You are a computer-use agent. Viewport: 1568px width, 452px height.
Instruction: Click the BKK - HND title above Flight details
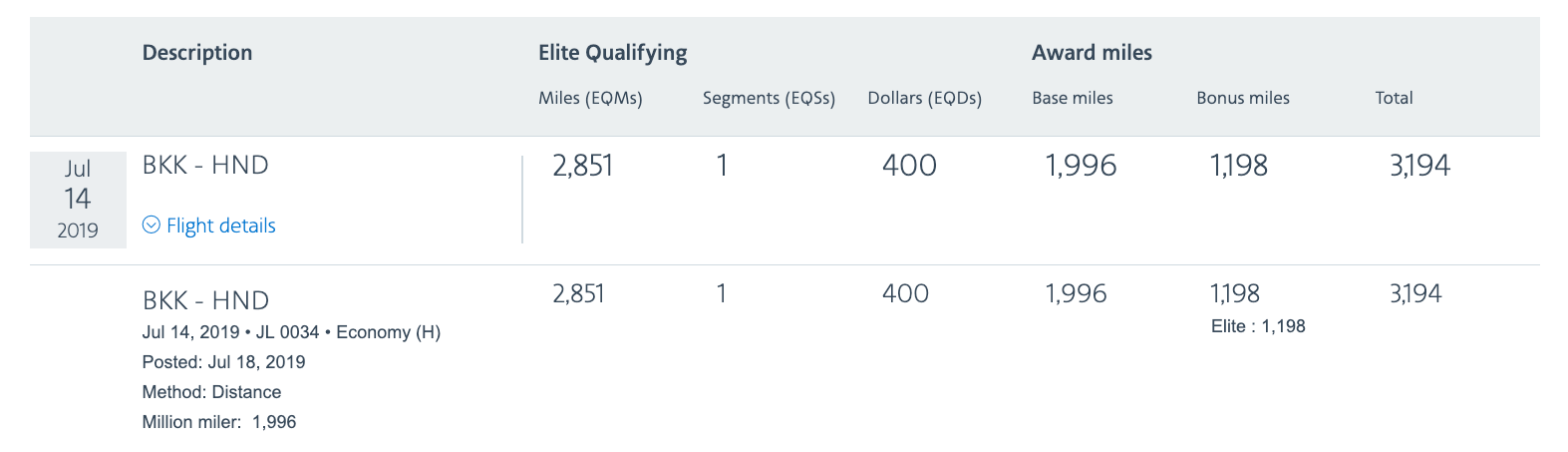(205, 165)
